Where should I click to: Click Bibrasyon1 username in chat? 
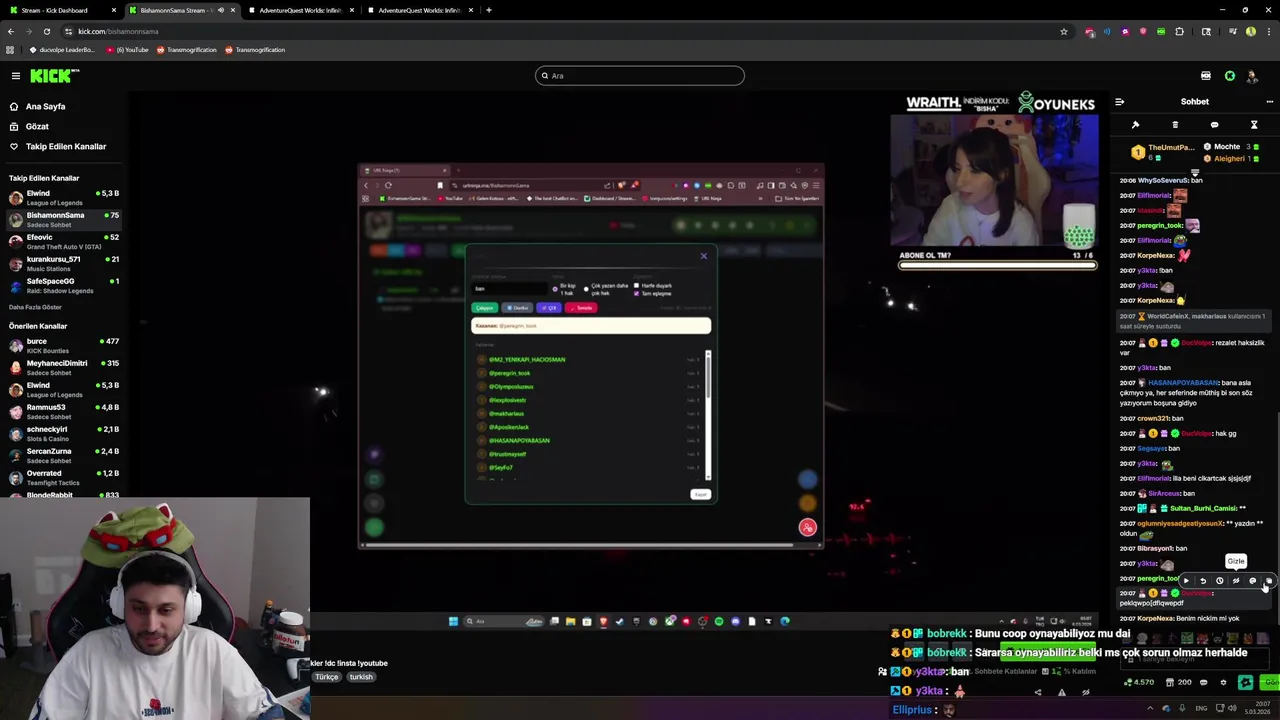coord(1155,549)
